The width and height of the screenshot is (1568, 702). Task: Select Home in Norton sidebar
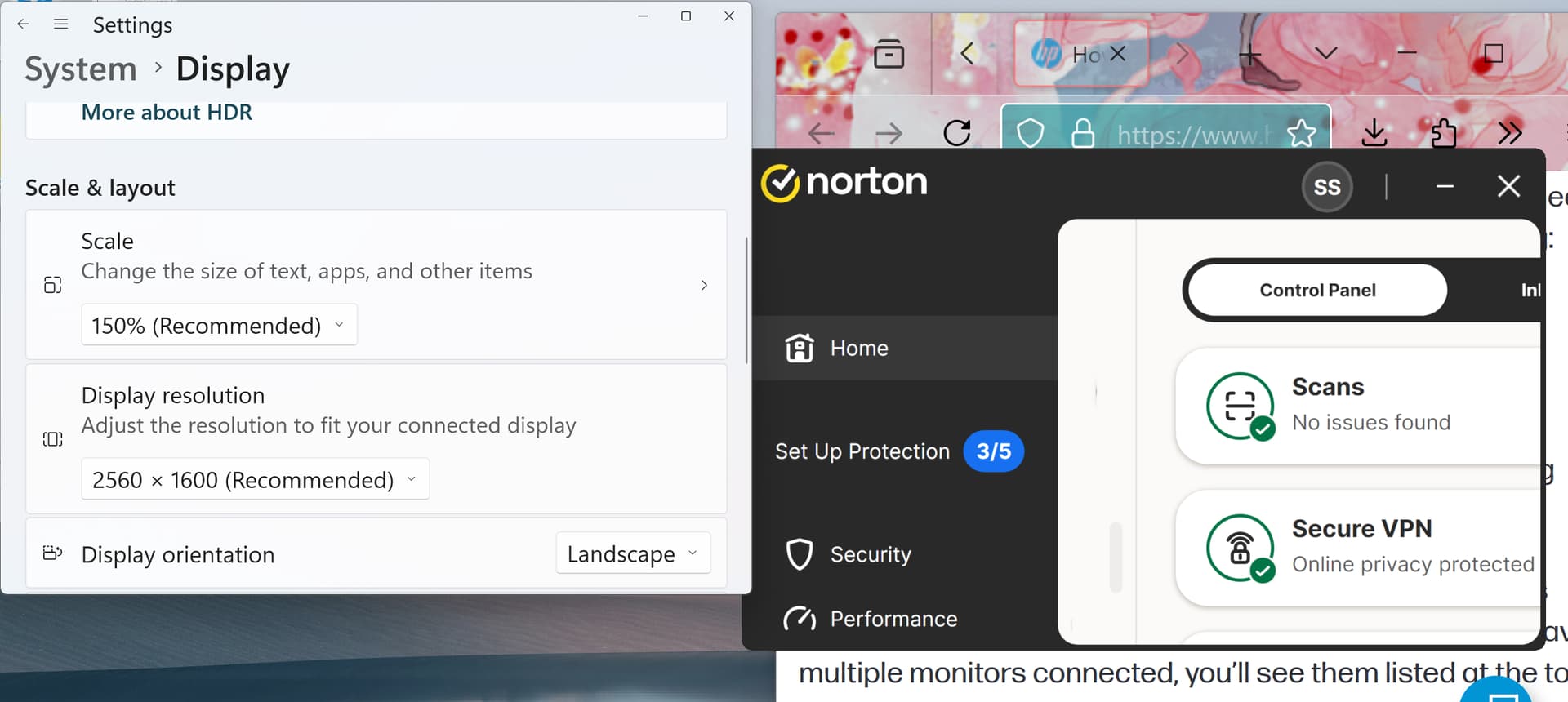click(904, 348)
